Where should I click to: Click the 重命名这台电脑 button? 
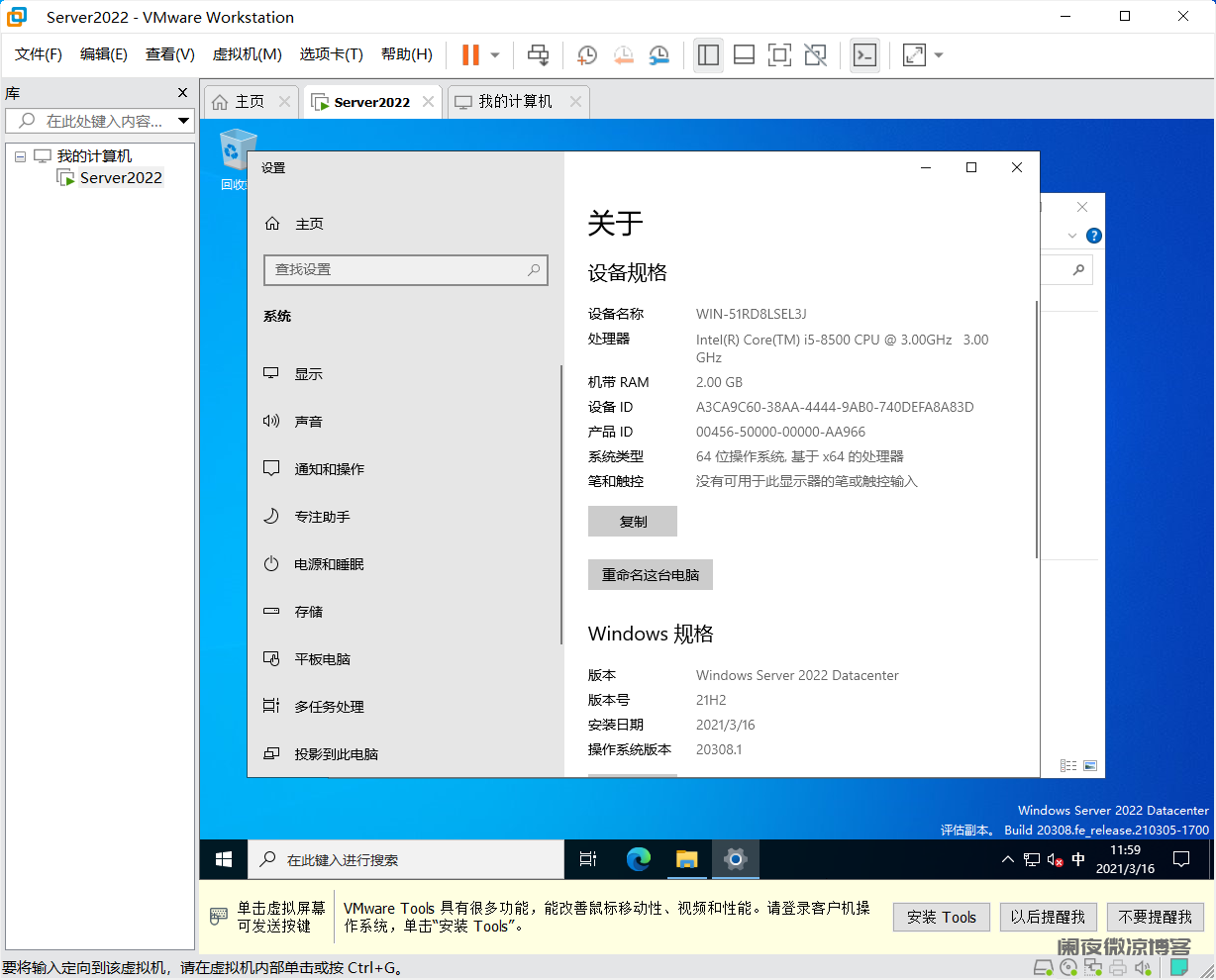[x=651, y=574]
